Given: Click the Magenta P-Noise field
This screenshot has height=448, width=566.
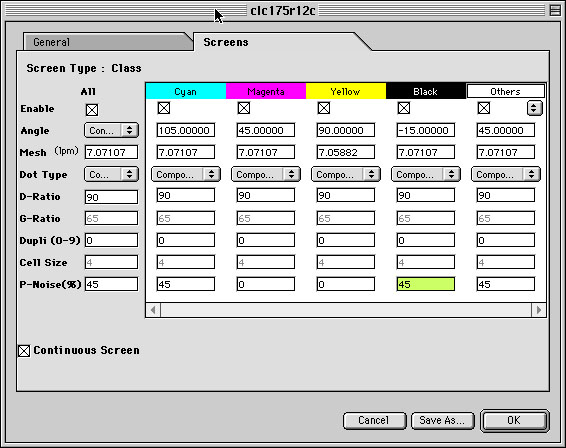Looking at the screenshot, I should [x=266, y=284].
